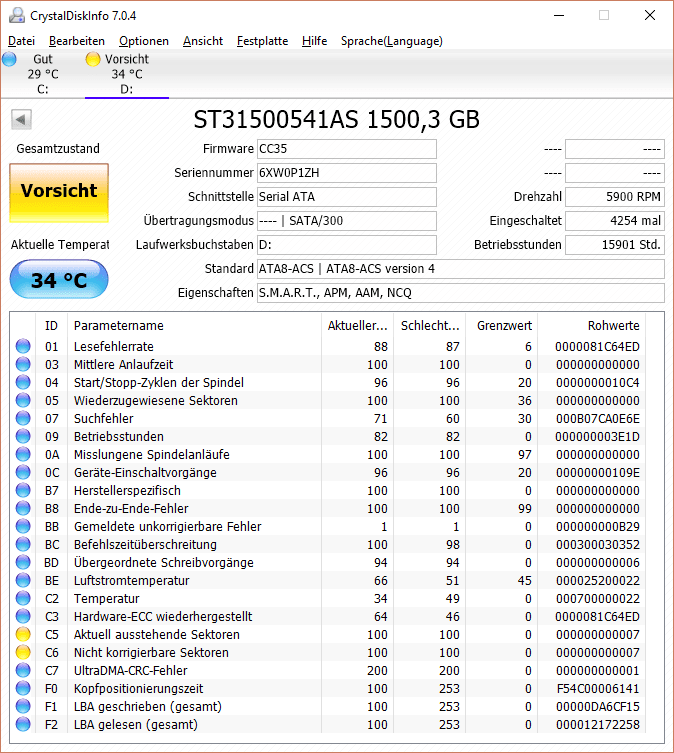Click yellow warning icon for Nicht korrigierbare Sektoren
Screen dimensions: 674x753
coord(23,653)
